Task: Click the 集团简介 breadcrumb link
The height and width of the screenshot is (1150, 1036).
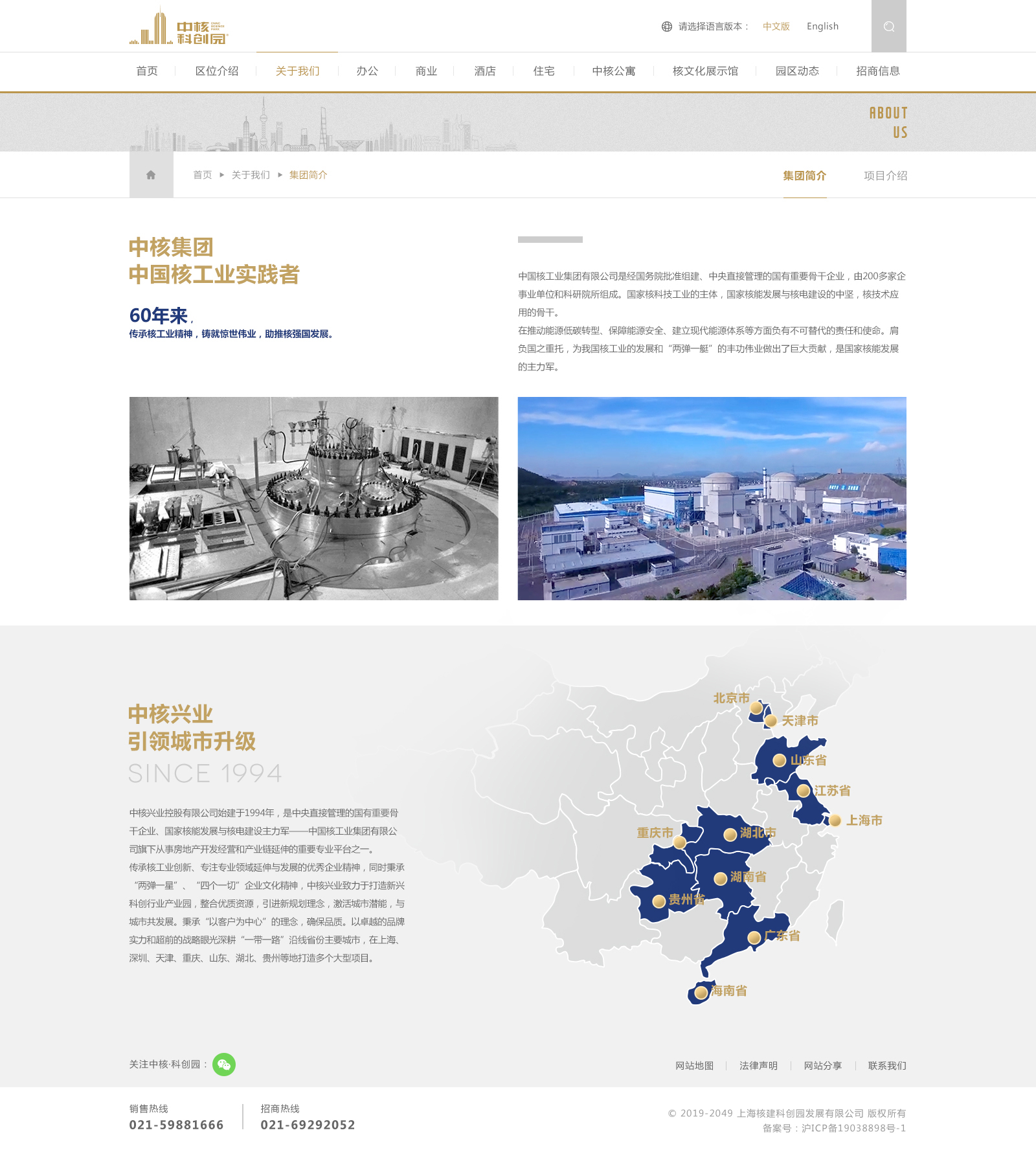Action: (x=308, y=175)
